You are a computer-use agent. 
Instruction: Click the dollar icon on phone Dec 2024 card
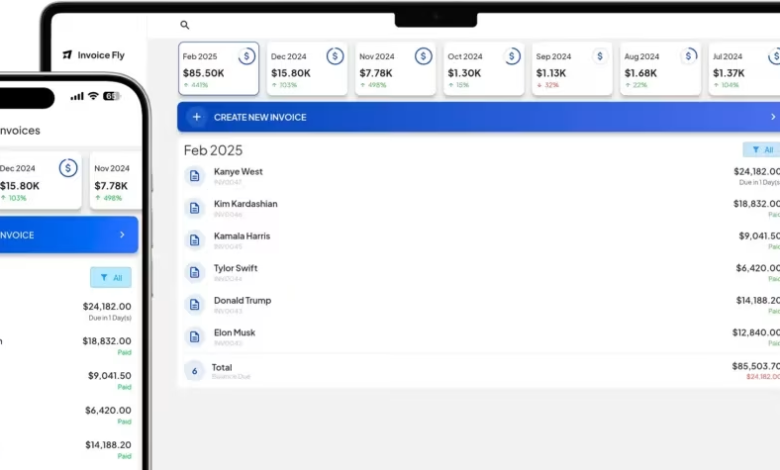pos(68,168)
